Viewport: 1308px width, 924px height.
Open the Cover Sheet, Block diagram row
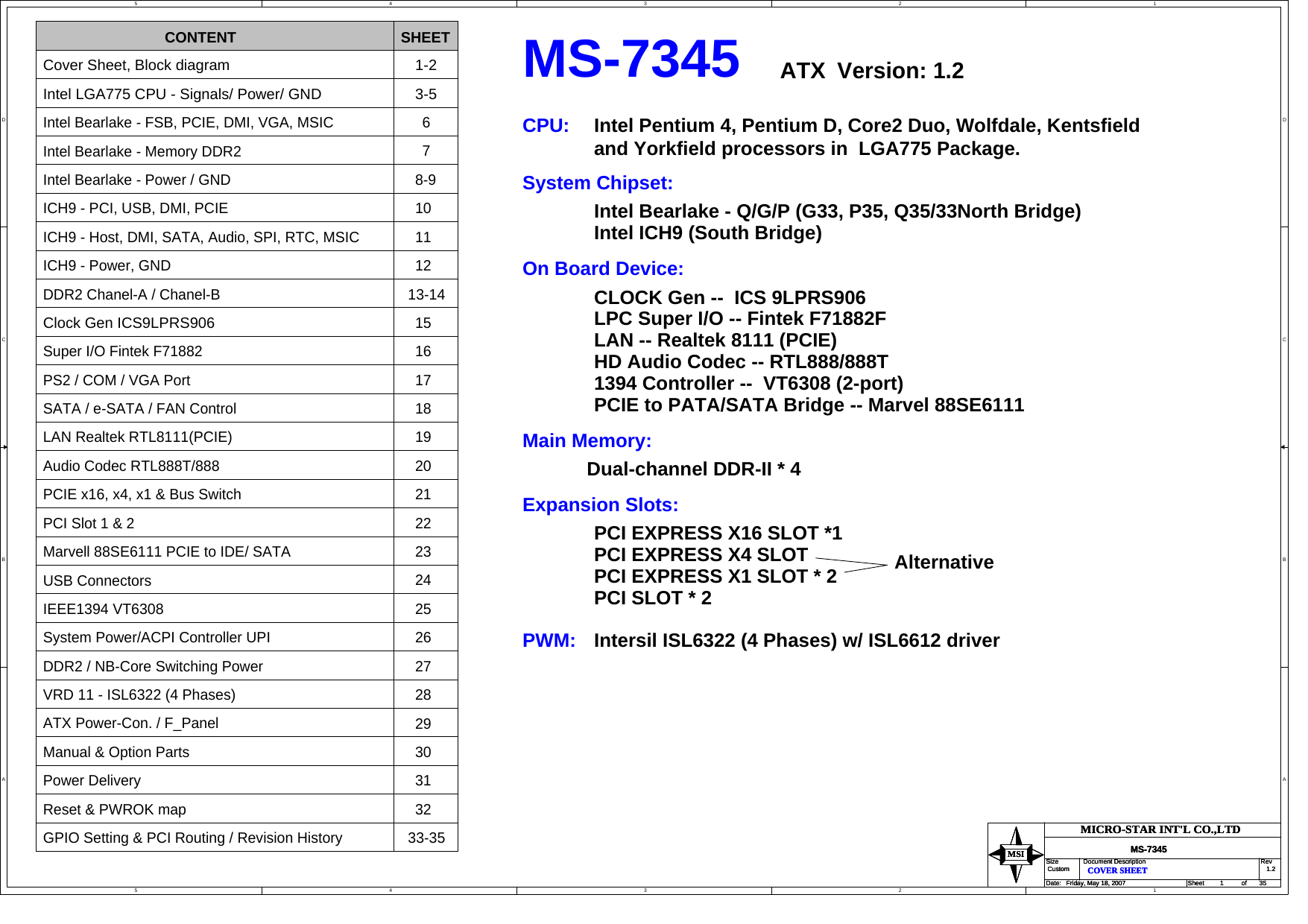click(136, 66)
